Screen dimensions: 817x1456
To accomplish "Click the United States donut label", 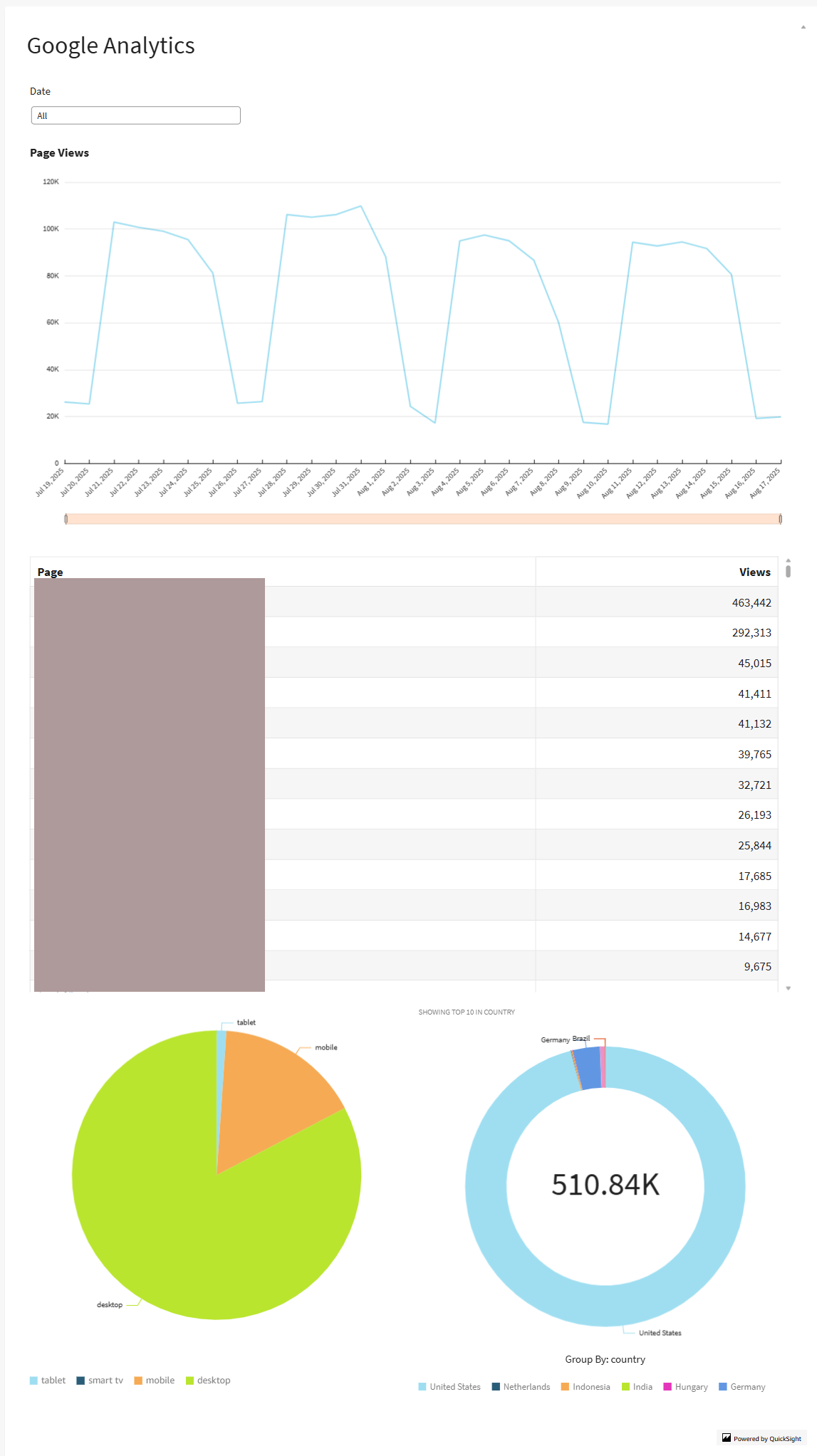I will click(x=660, y=1333).
